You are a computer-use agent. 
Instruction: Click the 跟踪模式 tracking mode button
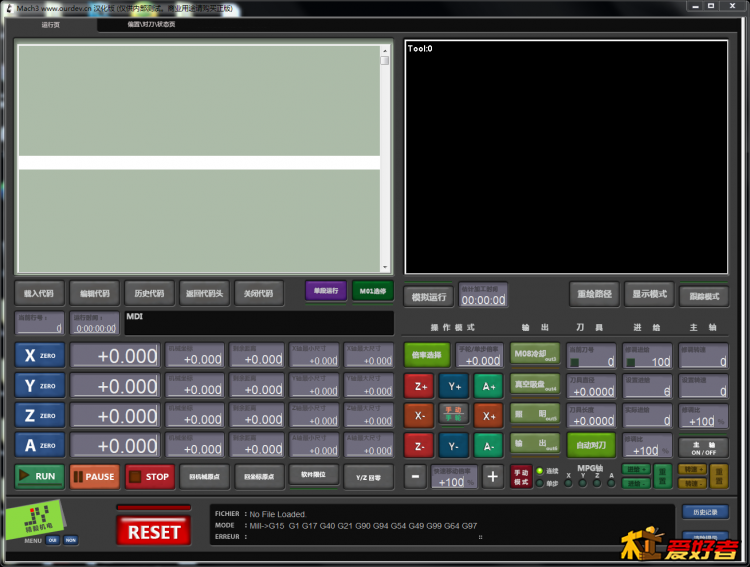tap(705, 296)
